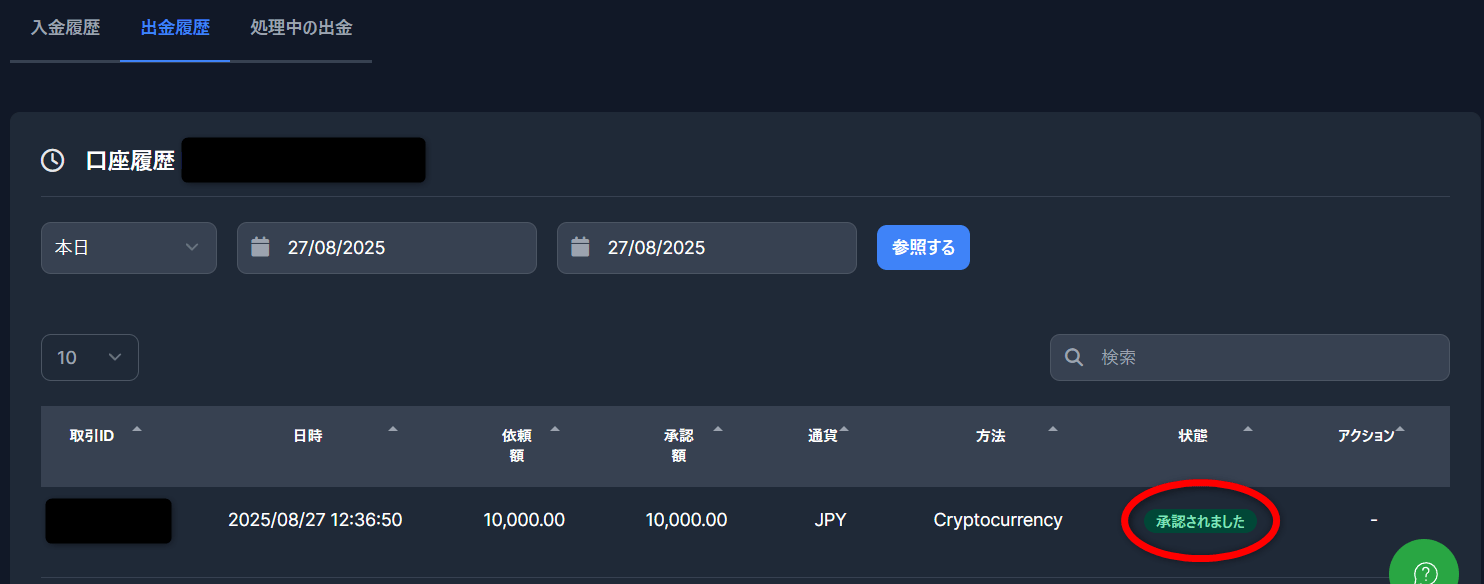Image resolution: width=1484 pixels, height=584 pixels.
Task: Sort table by 日時 column arrow
Action: point(393,429)
